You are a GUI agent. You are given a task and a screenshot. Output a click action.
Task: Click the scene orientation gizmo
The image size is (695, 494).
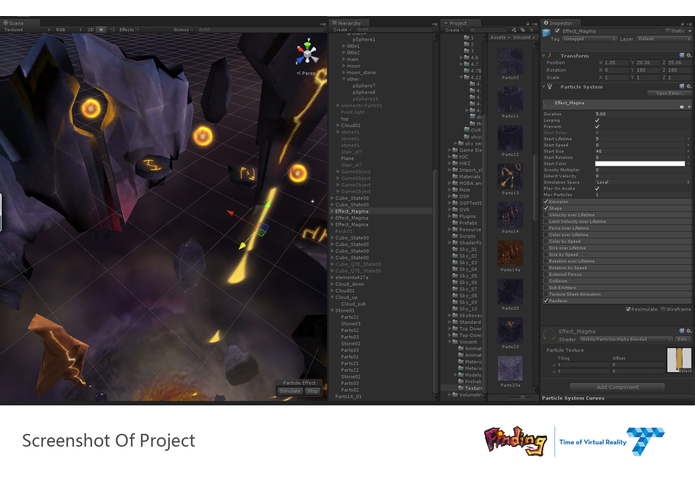coord(307,53)
